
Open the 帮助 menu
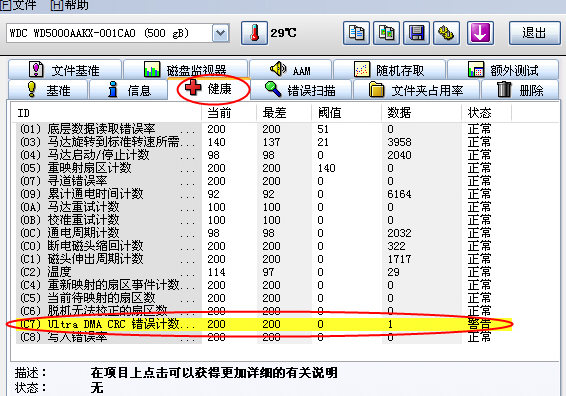click(70, 5)
